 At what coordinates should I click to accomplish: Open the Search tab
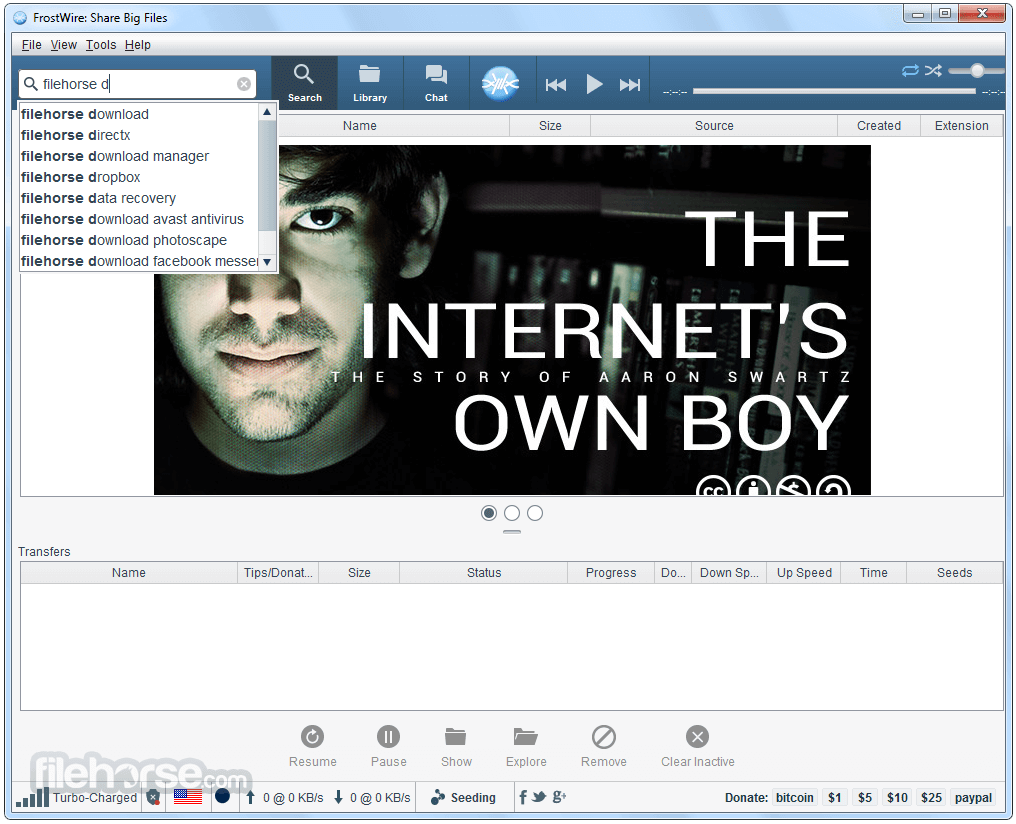click(305, 83)
